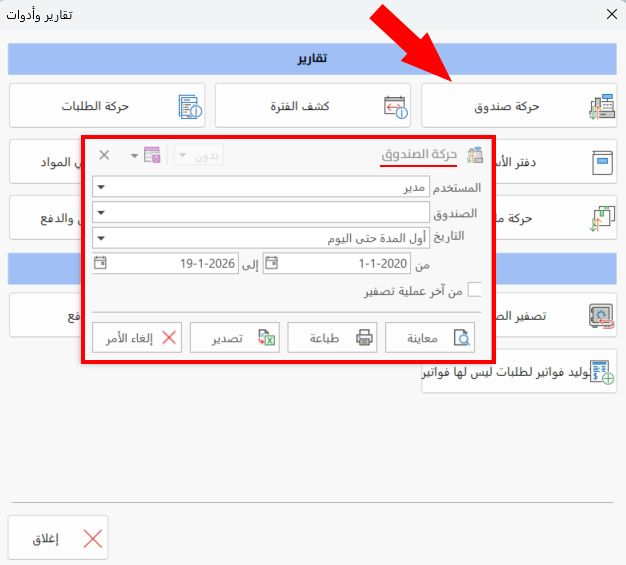
Task: Open the المستخدم dropdown showing مدير
Action: pyautogui.click(x=261, y=186)
